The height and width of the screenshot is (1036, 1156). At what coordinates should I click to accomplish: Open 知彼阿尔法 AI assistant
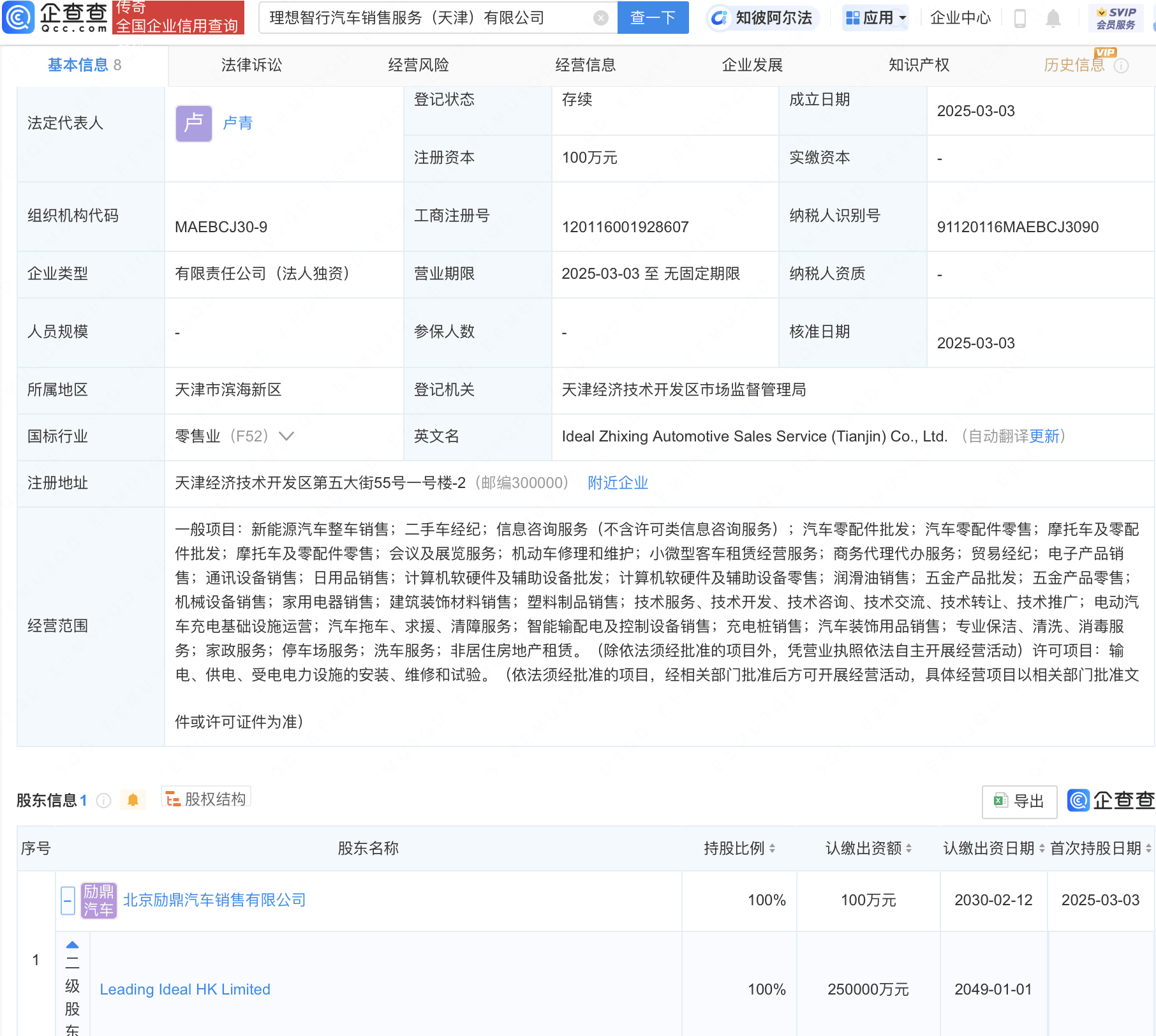pos(762,18)
